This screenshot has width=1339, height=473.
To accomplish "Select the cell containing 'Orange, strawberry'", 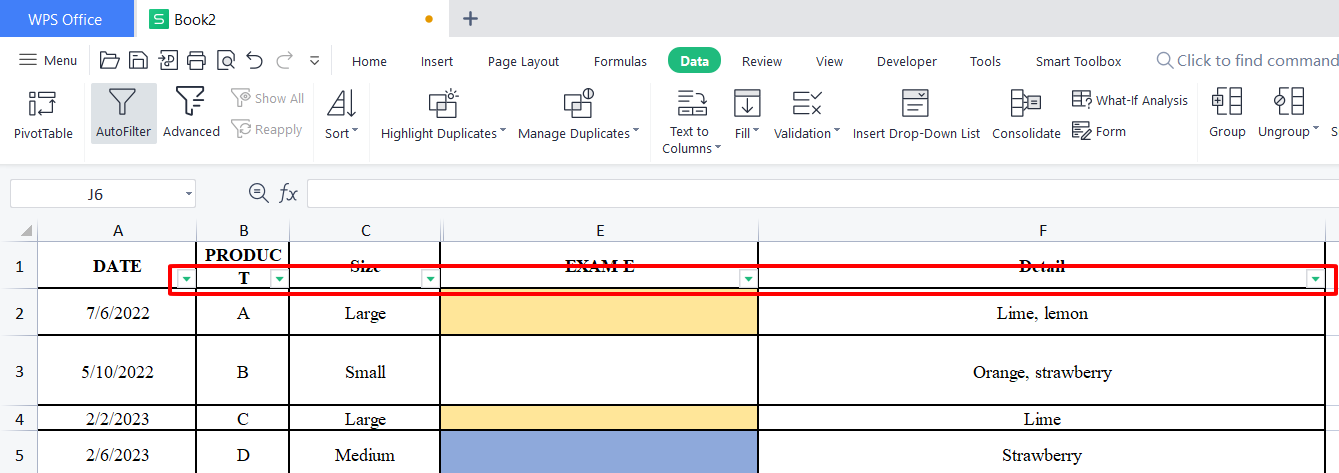I will pyautogui.click(x=1042, y=372).
